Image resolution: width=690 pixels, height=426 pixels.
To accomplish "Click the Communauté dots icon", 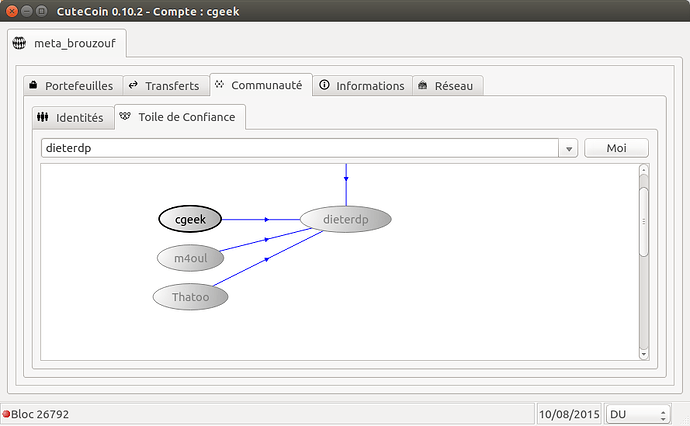I will click(219, 84).
